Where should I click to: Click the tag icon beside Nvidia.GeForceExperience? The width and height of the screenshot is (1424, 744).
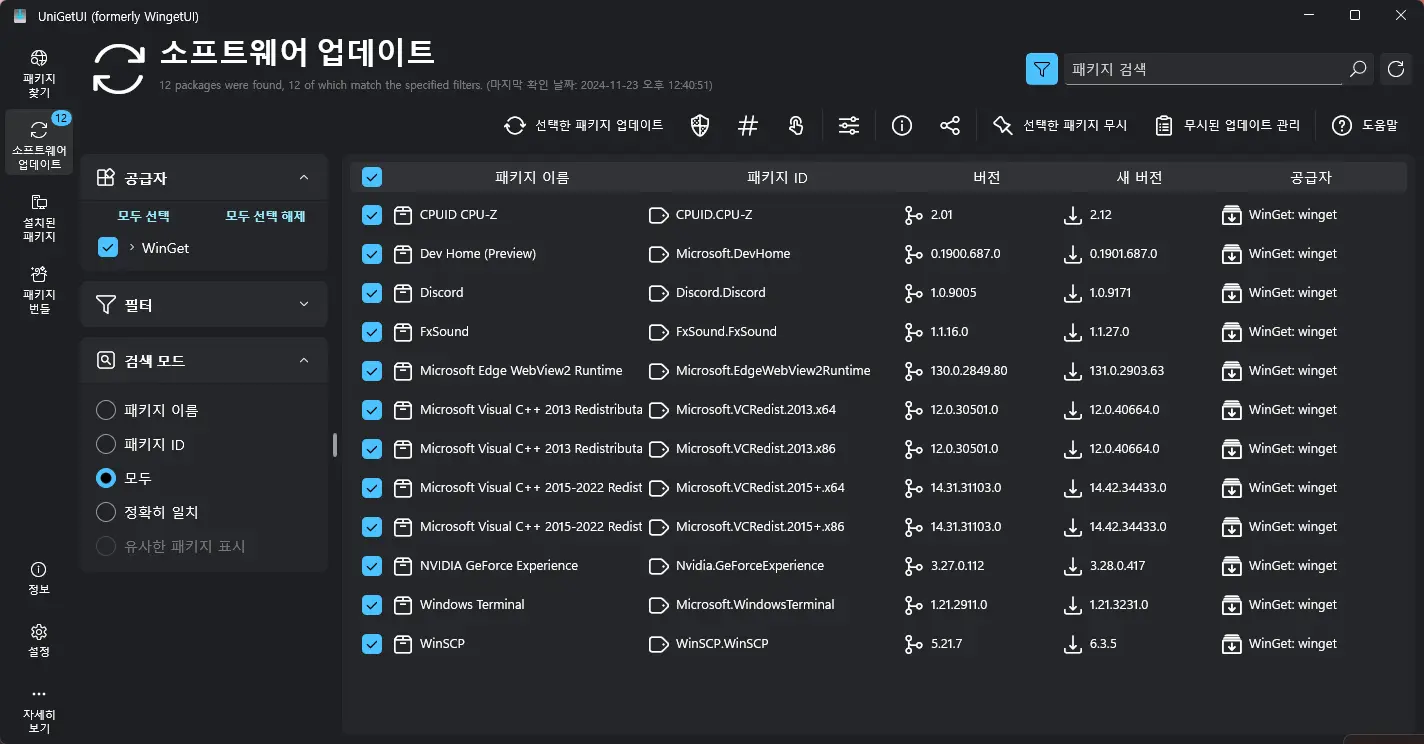pos(658,566)
